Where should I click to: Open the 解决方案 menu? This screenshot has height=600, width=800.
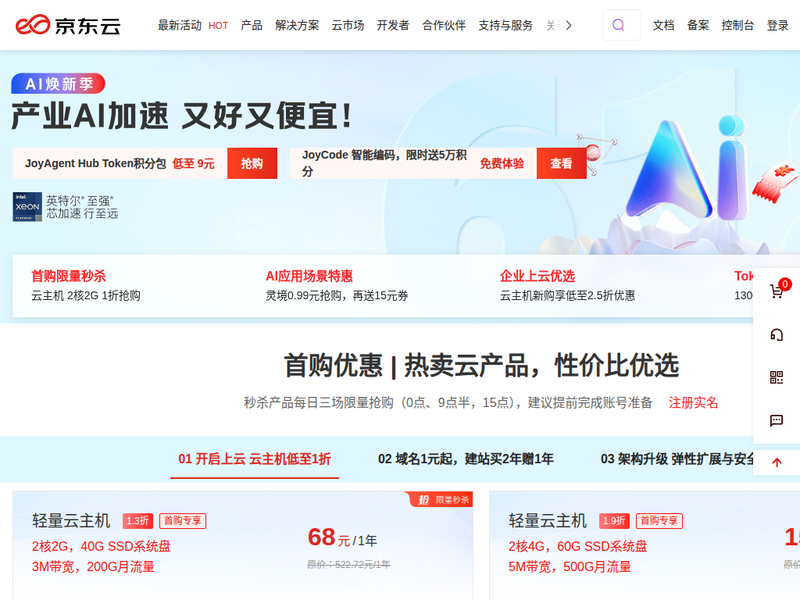[x=297, y=26]
